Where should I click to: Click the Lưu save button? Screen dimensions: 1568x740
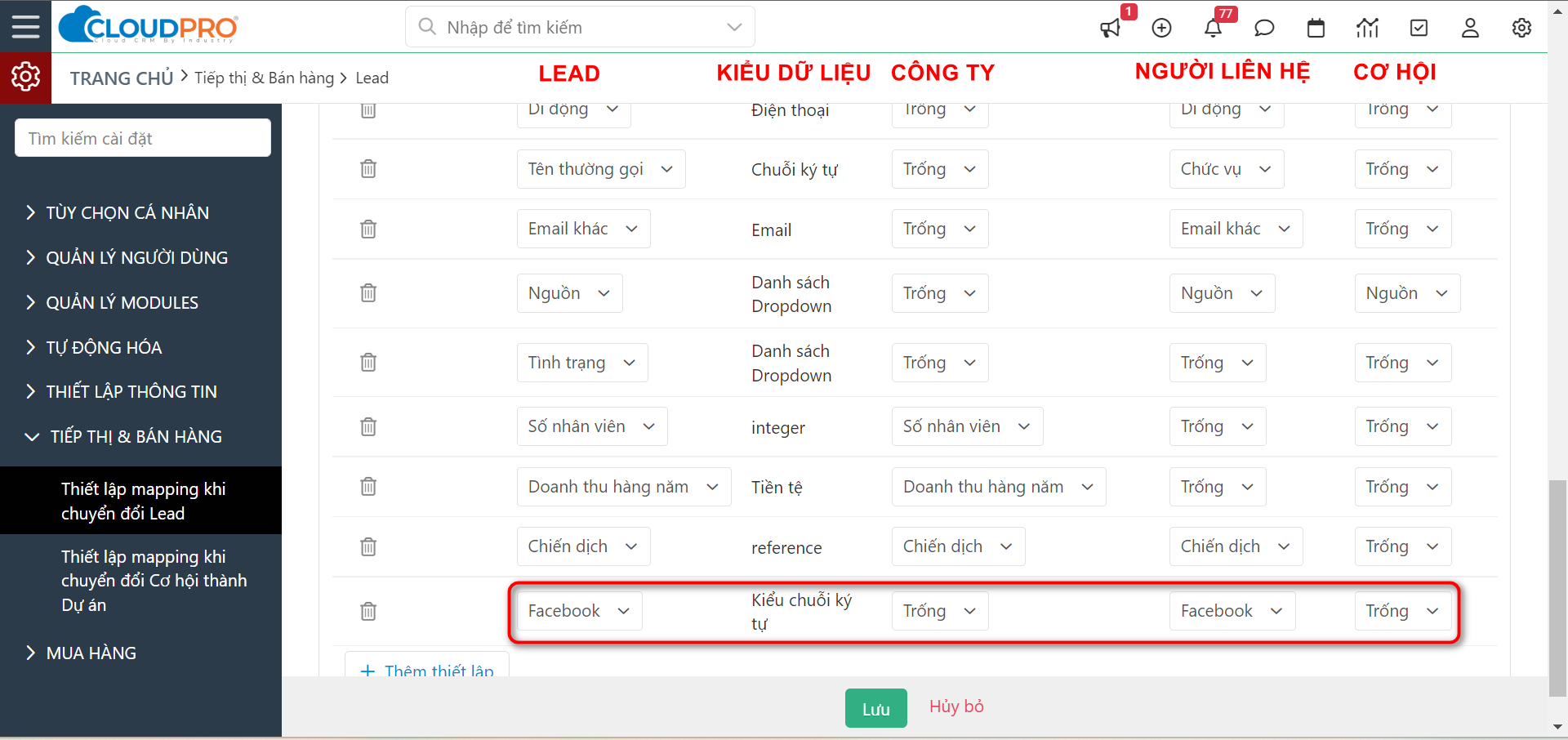click(875, 708)
